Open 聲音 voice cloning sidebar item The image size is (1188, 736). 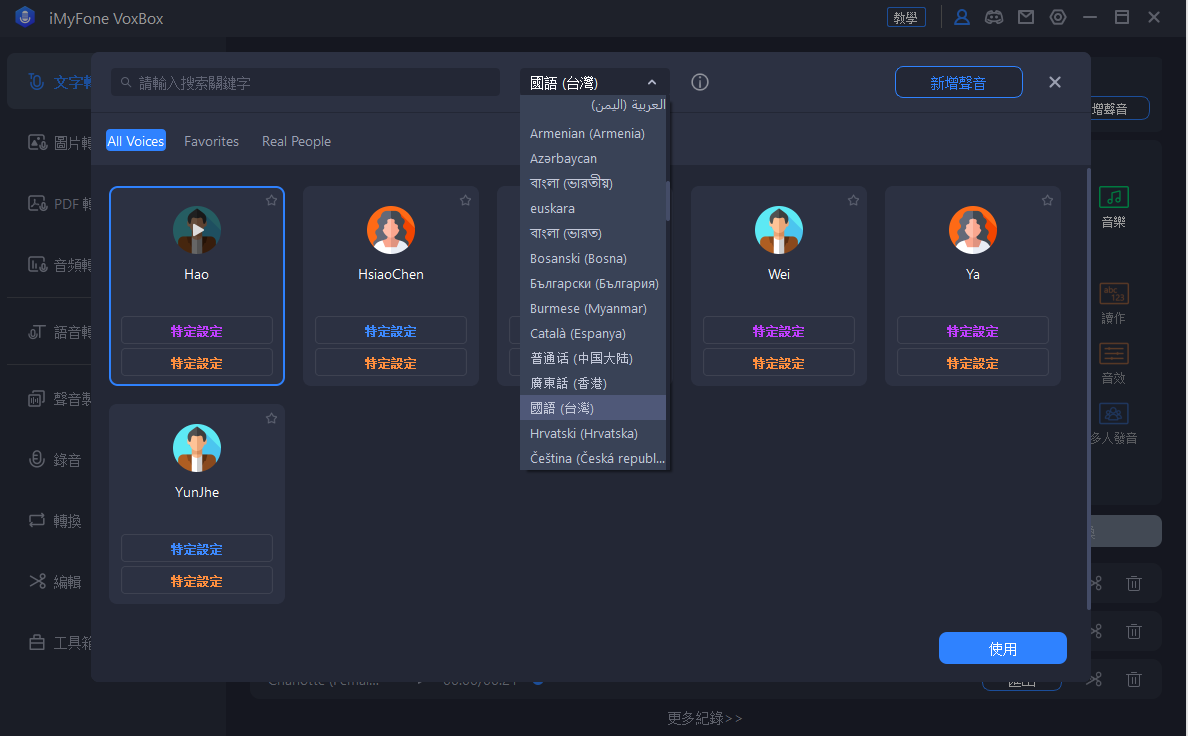(x=59, y=399)
